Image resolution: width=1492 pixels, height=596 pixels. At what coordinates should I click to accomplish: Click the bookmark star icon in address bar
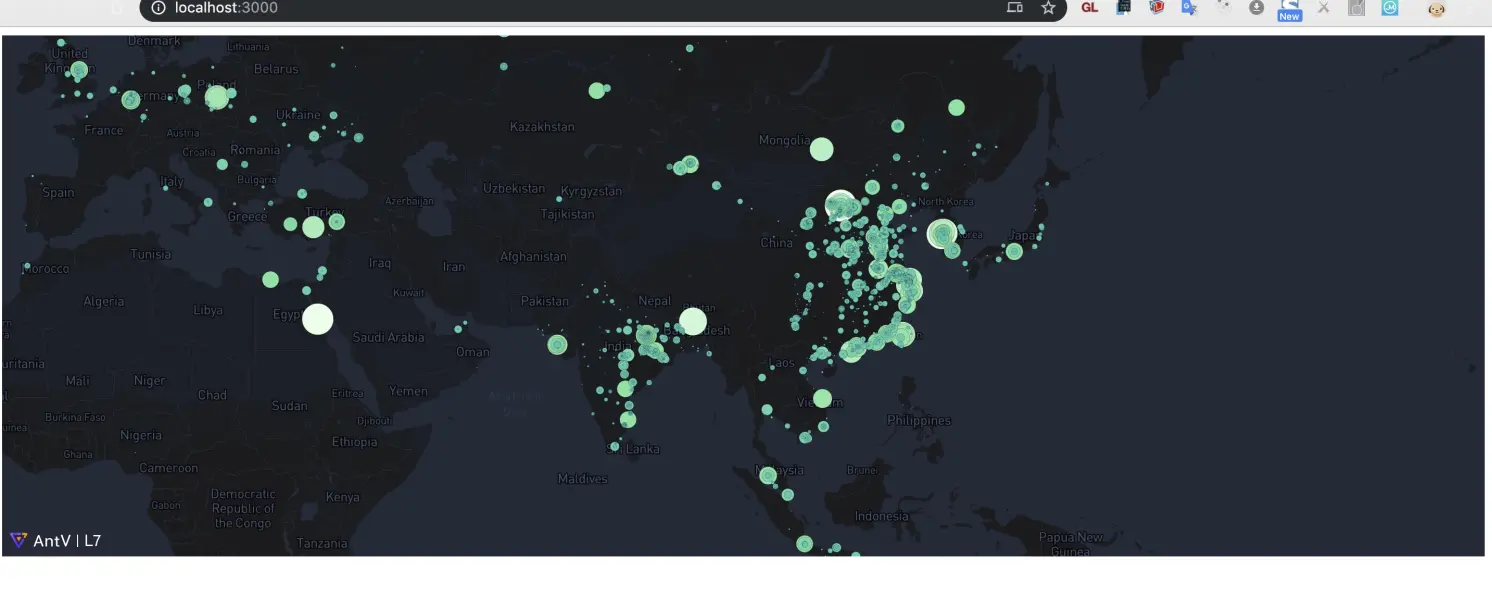pyautogui.click(x=1048, y=8)
